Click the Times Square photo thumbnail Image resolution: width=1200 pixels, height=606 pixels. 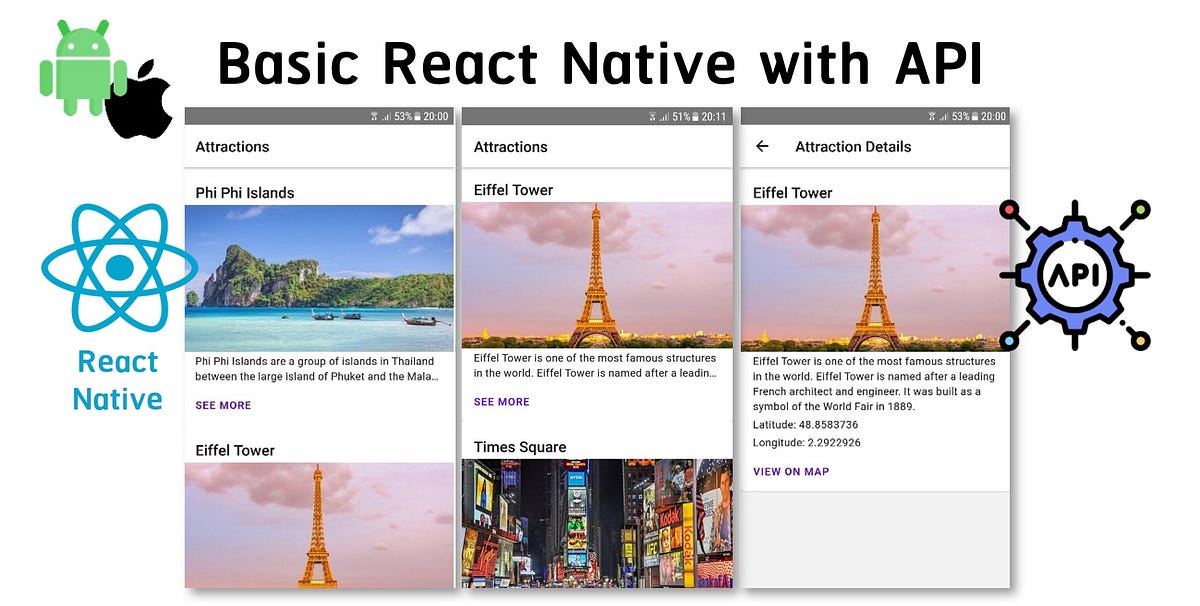596,525
